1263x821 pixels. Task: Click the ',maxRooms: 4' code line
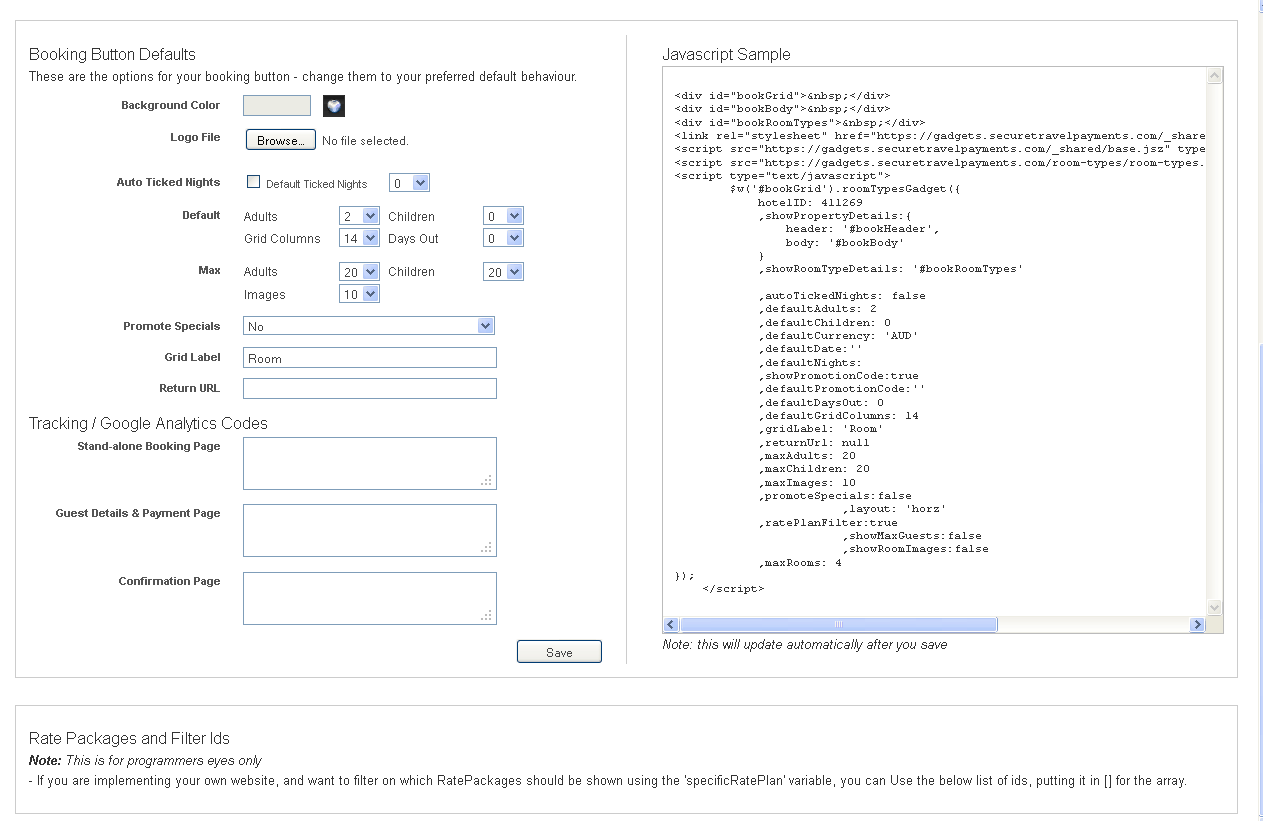pos(800,563)
